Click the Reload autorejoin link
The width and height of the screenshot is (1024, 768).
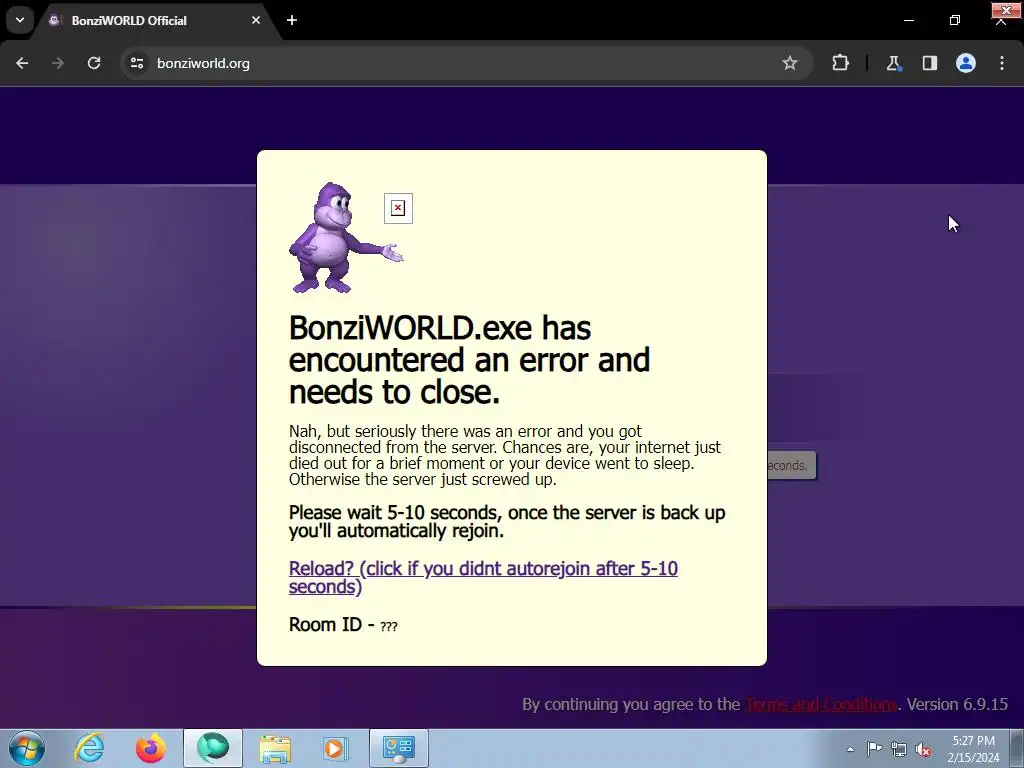[483, 577]
